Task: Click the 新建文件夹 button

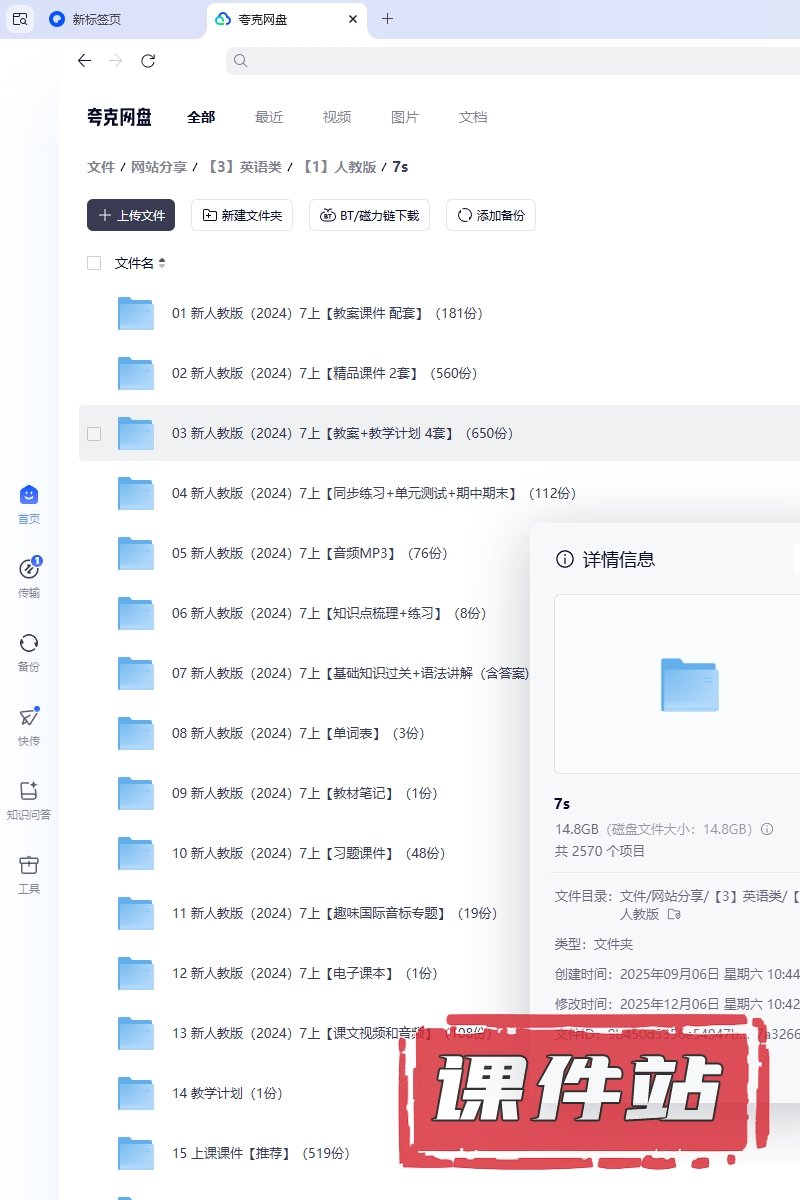Action: point(242,215)
